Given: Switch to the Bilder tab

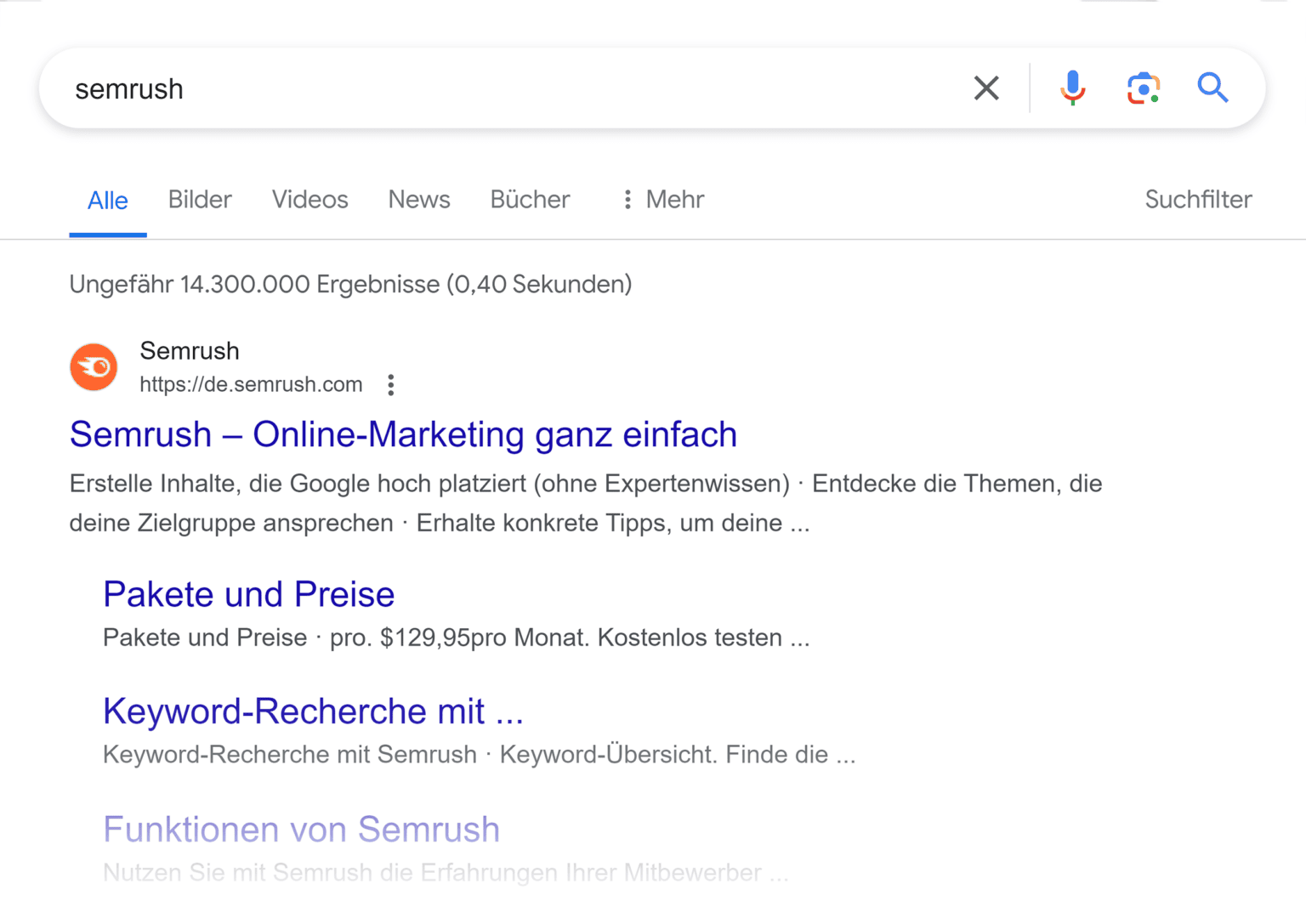Looking at the screenshot, I should (200, 200).
